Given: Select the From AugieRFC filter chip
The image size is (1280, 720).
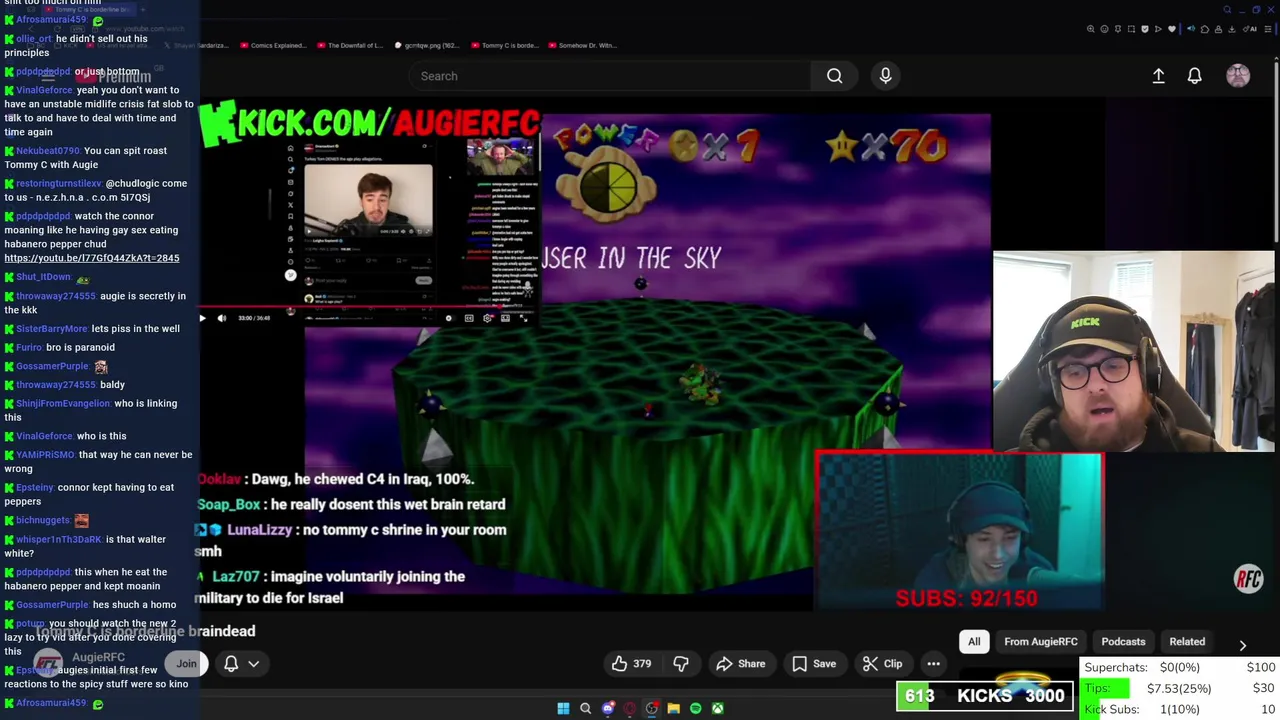Looking at the screenshot, I should [x=1041, y=642].
